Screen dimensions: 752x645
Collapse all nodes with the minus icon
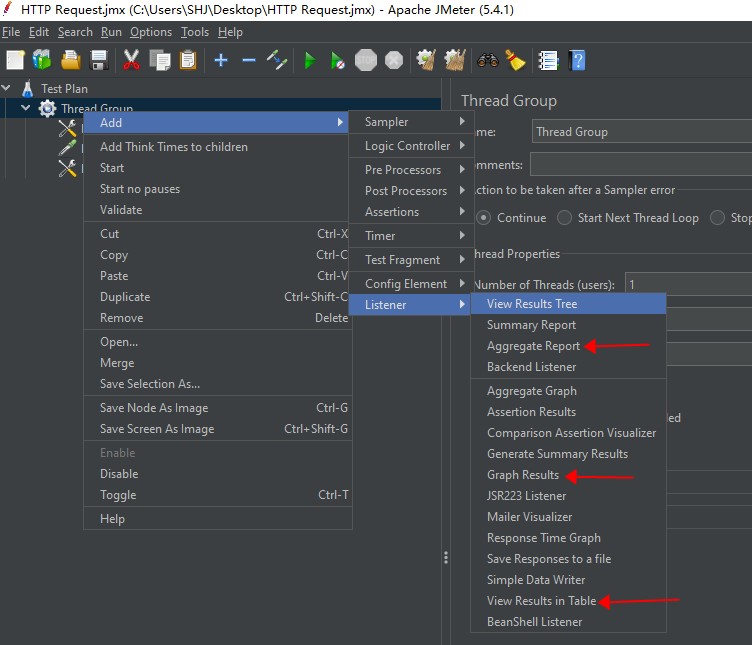click(x=248, y=60)
